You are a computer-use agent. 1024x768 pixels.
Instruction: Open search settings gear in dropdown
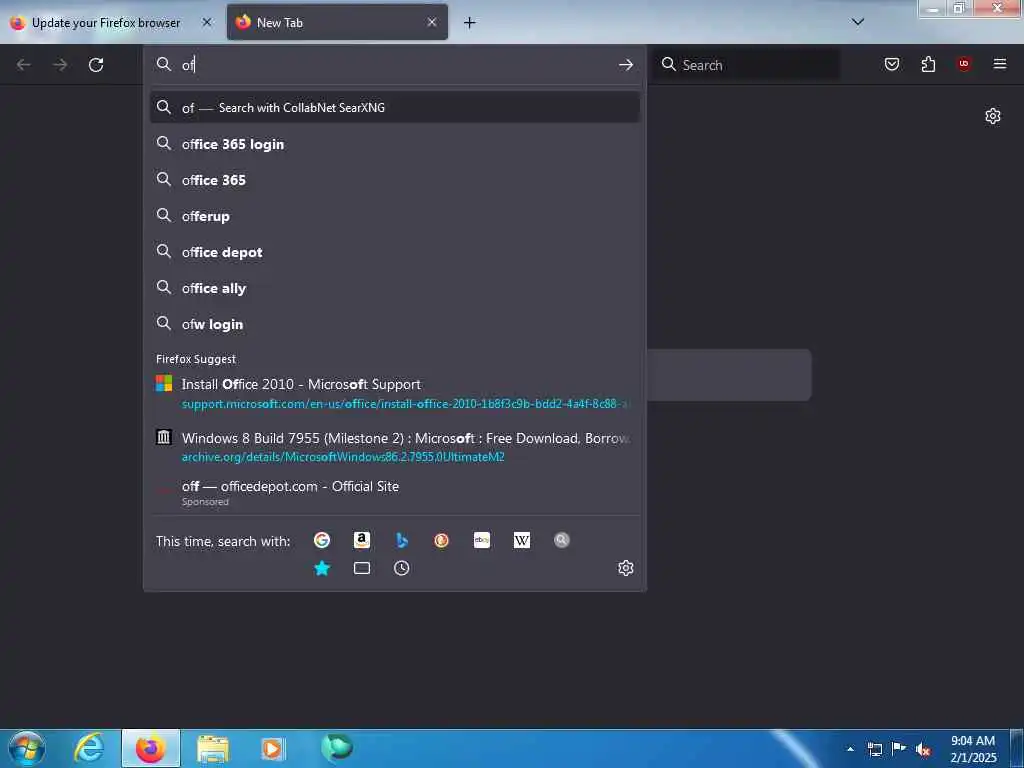tap(626, 568)
